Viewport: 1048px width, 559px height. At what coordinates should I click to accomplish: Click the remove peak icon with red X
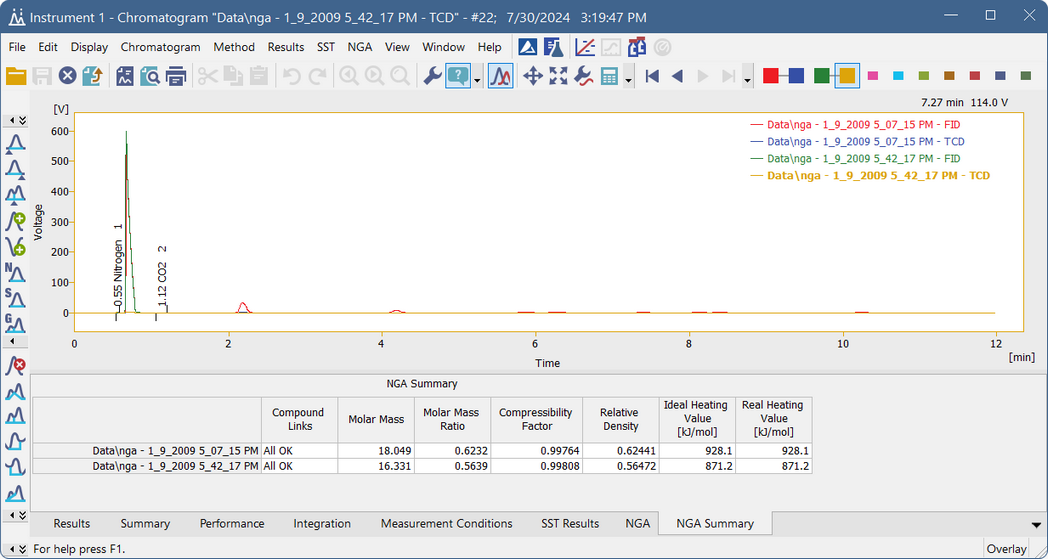[x=15, y=365]
